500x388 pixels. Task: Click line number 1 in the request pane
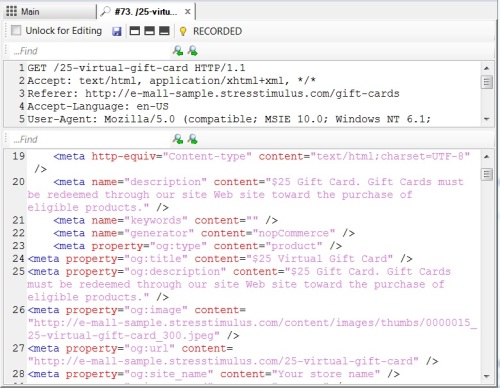click(21, 68)
